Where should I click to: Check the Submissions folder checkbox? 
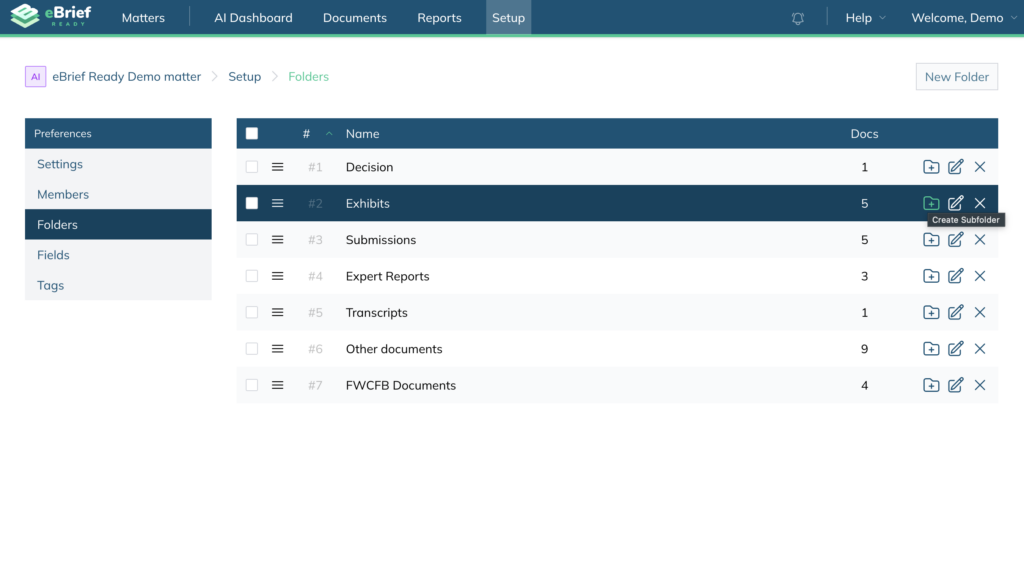click(251, 240)
